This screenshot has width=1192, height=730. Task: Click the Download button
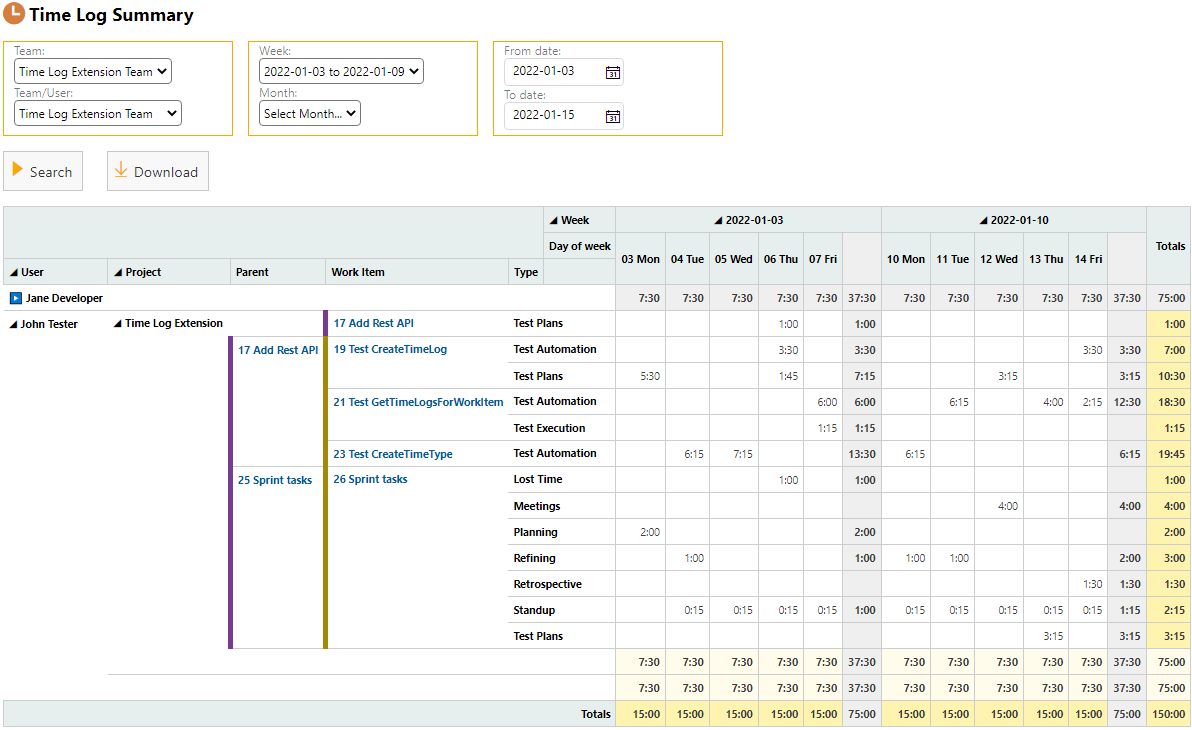click(x=158, y=172)
